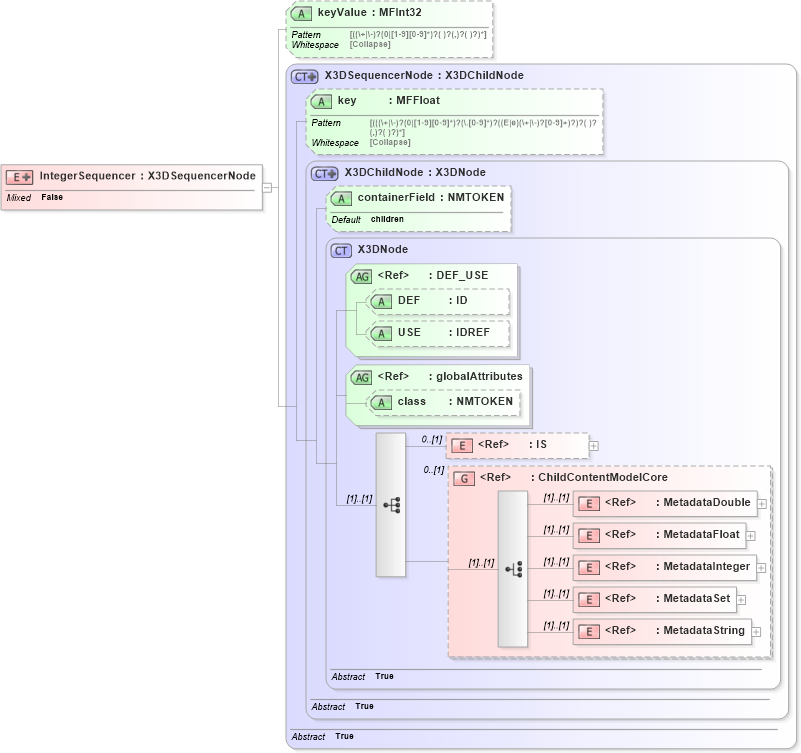Viewport: 801px width, 753px height.
Task: Select the keyValue : MFInt32 label
Action: point(369,12)
